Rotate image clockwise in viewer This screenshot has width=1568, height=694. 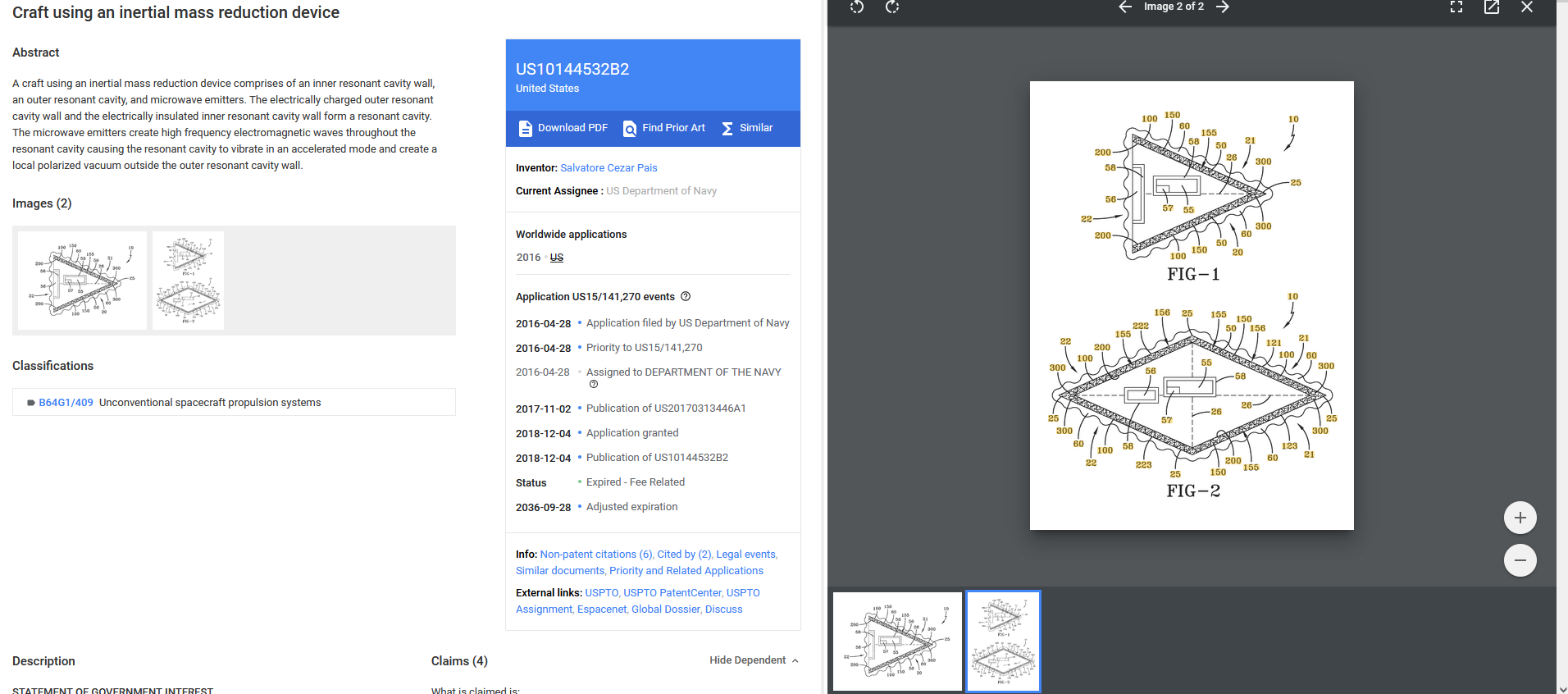pyautogui.click(x=892, y=7)
